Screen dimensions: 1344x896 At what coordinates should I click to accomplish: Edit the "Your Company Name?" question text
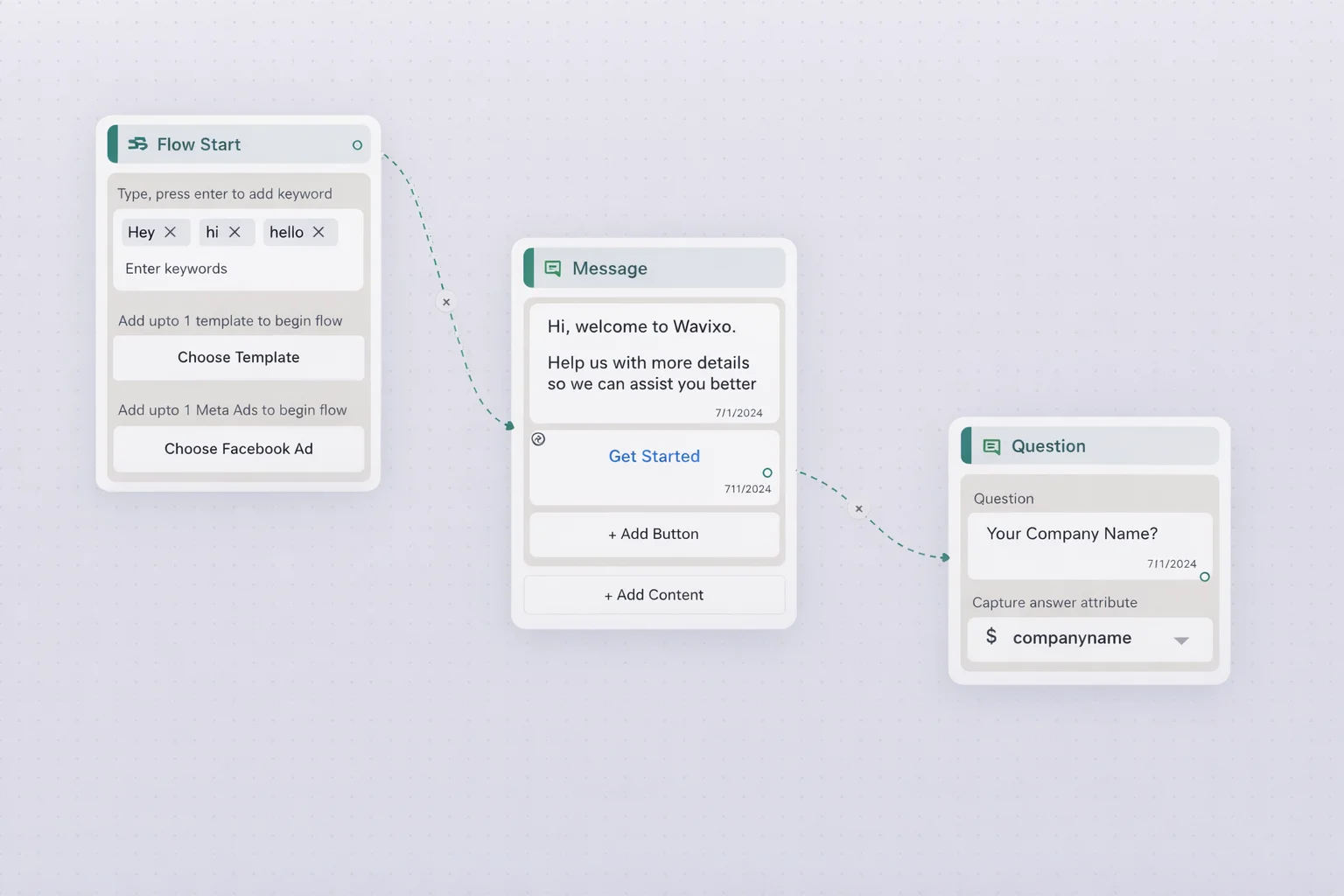1072,534
